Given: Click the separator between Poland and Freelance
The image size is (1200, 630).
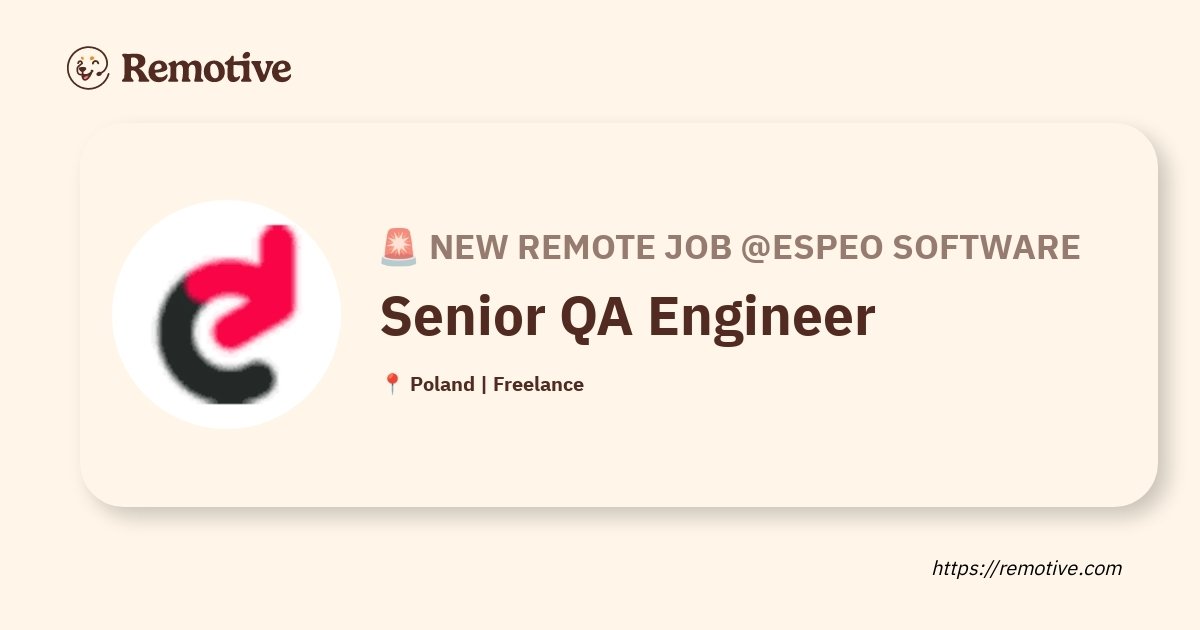Looking at the screenshot, I should click(x=484, y=384).
